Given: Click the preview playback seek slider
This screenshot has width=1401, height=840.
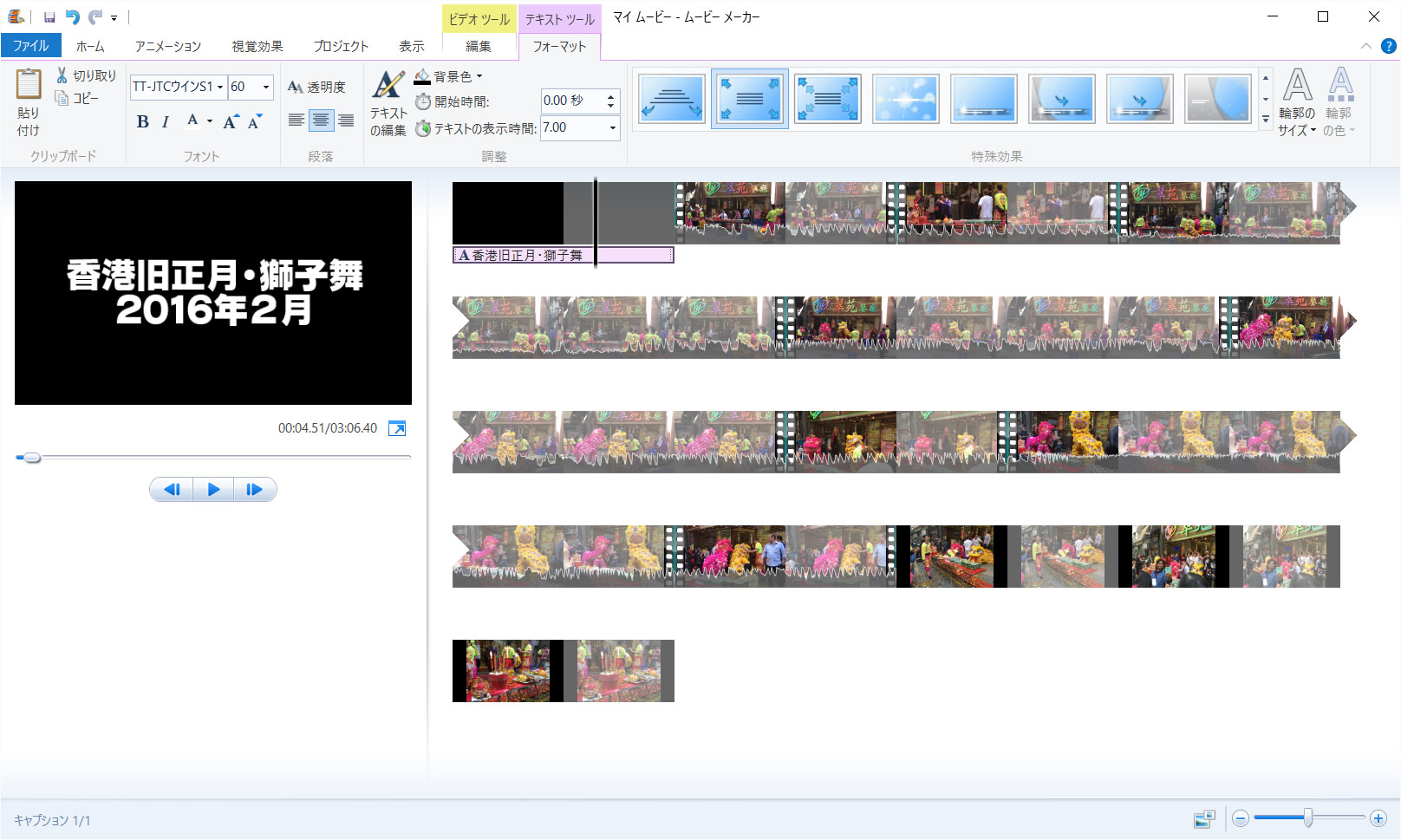Looking at the screenshot, I should pyautogui.click(x=212, y=458).
